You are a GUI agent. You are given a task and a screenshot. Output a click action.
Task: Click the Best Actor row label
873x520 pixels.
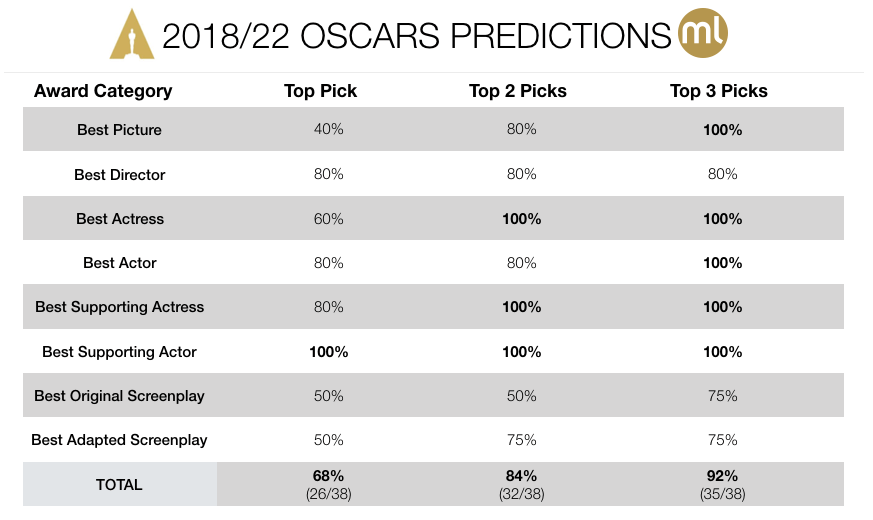pos(119,263)
